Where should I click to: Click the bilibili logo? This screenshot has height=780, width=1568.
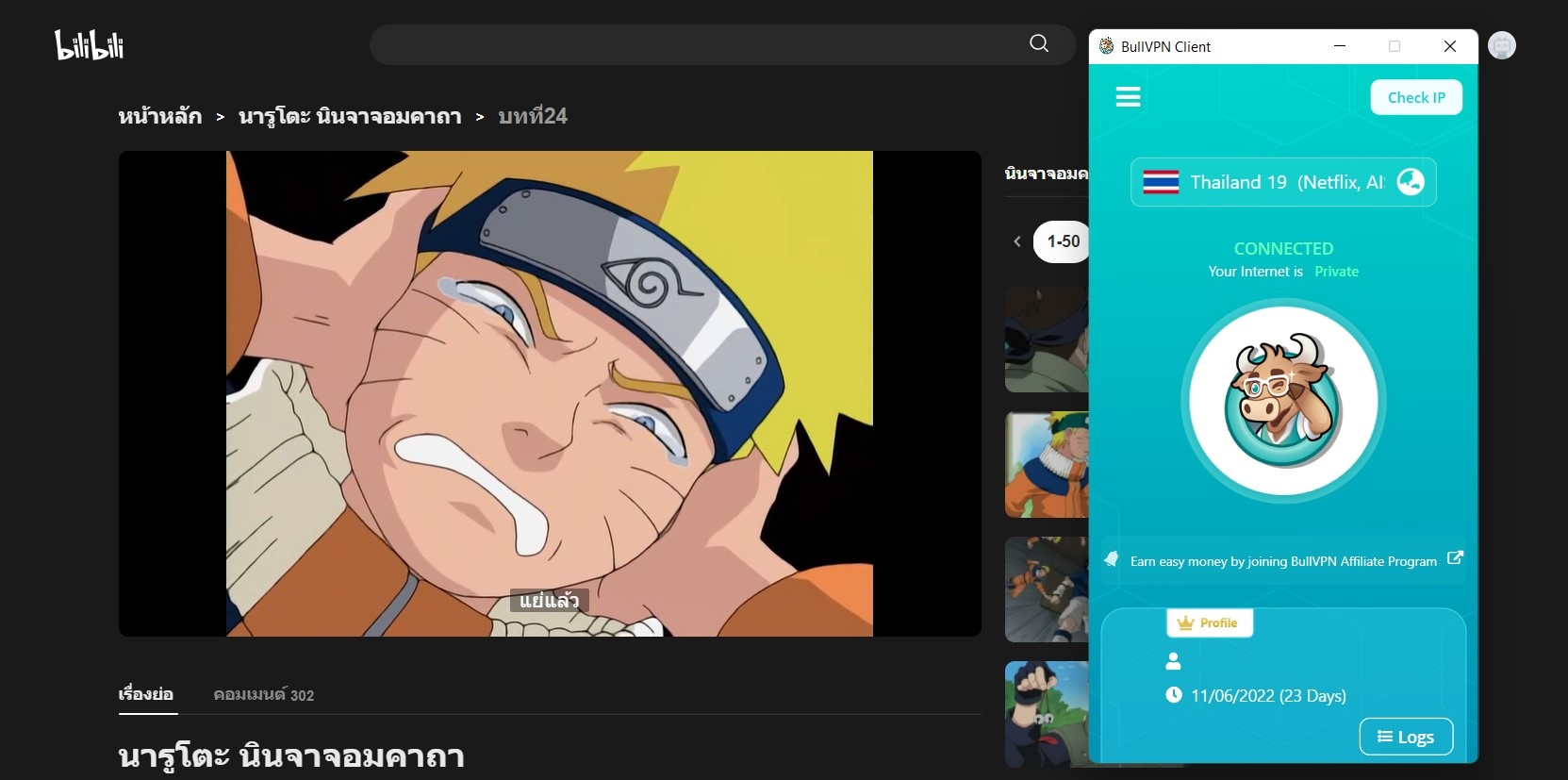[90, 45]
